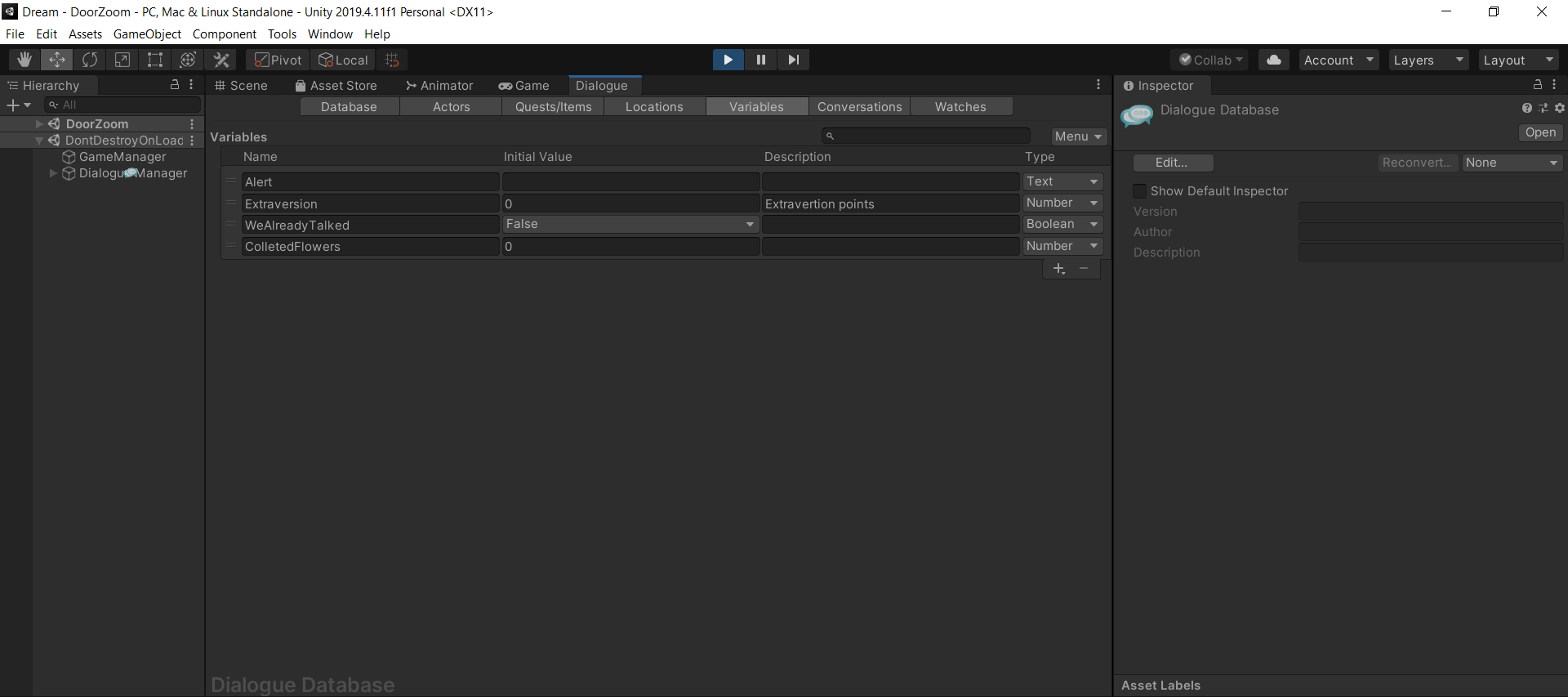This screenshot has width=1568, height=697.
Task: Expand the DoorZoom scene
Action: [39, 124]
